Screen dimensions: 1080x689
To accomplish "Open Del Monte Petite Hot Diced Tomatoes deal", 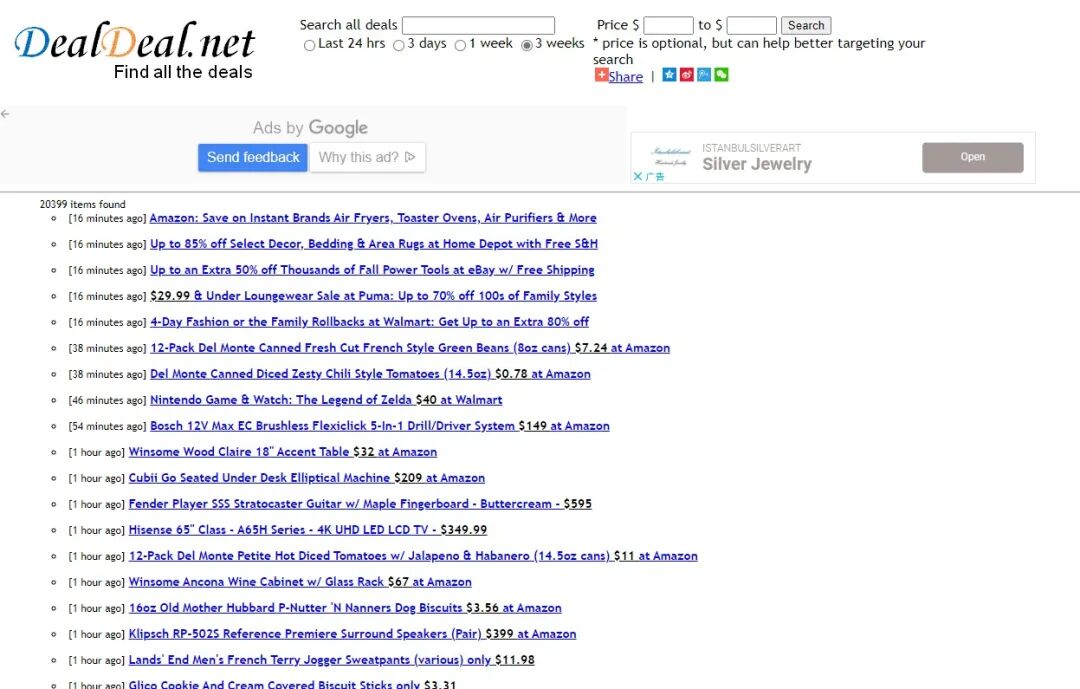I will click(413, 556).
